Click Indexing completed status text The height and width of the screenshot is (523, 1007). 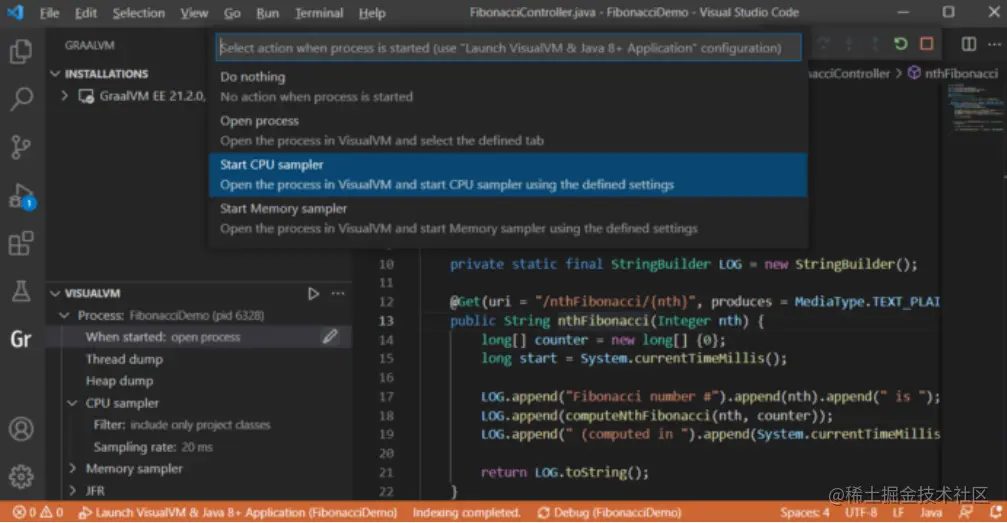pos(466,512)
